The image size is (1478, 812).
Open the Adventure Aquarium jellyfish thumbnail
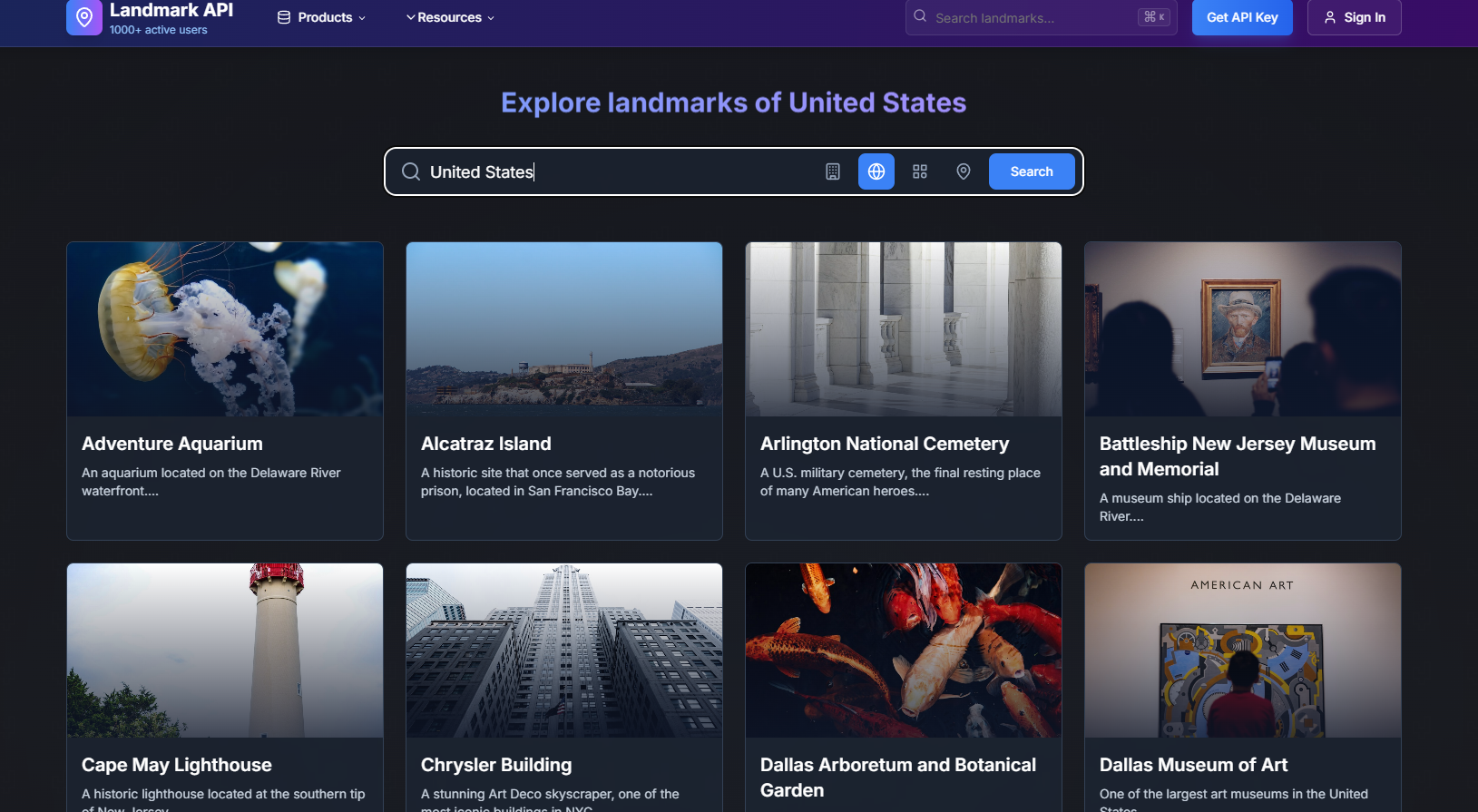pyautogui.click(x=225, y=329)
